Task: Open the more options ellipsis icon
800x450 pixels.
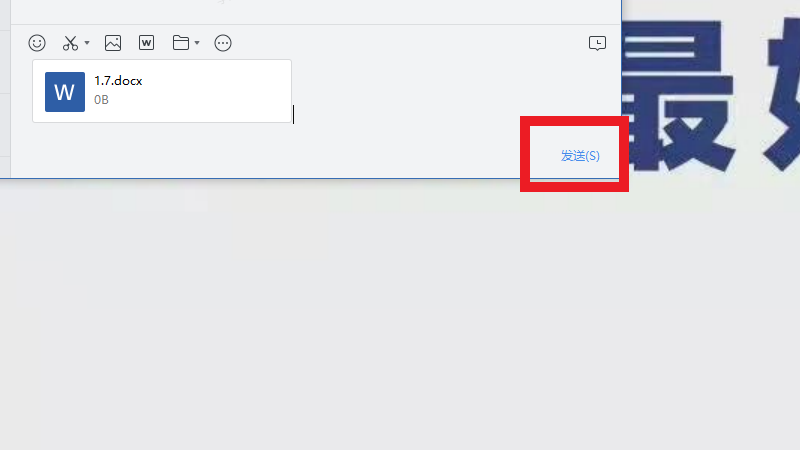Action: [223, 43]
